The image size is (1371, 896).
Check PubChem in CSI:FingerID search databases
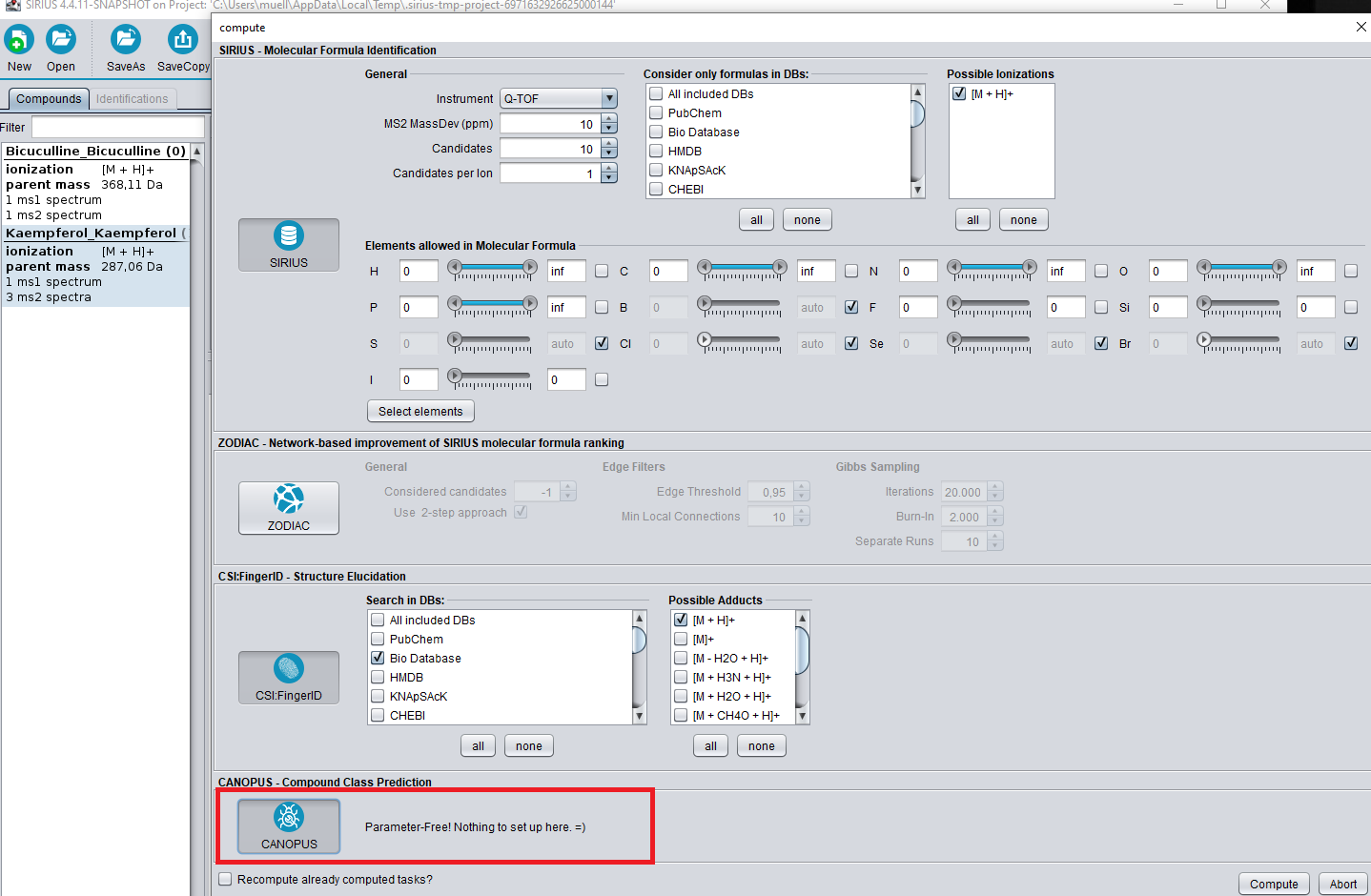click(378, 639)
